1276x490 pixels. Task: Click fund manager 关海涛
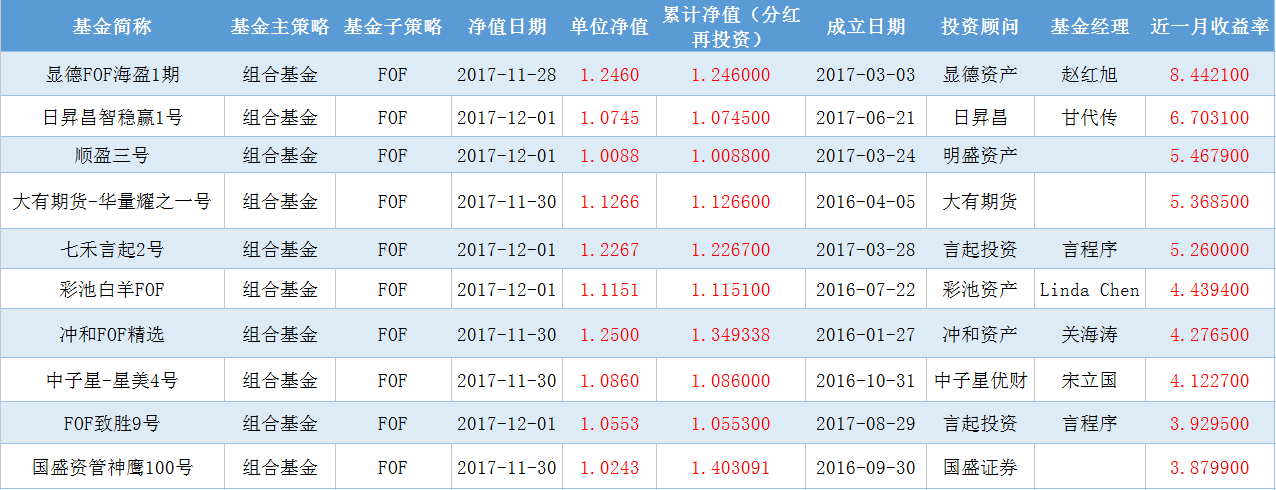[x=1090, y=335]
